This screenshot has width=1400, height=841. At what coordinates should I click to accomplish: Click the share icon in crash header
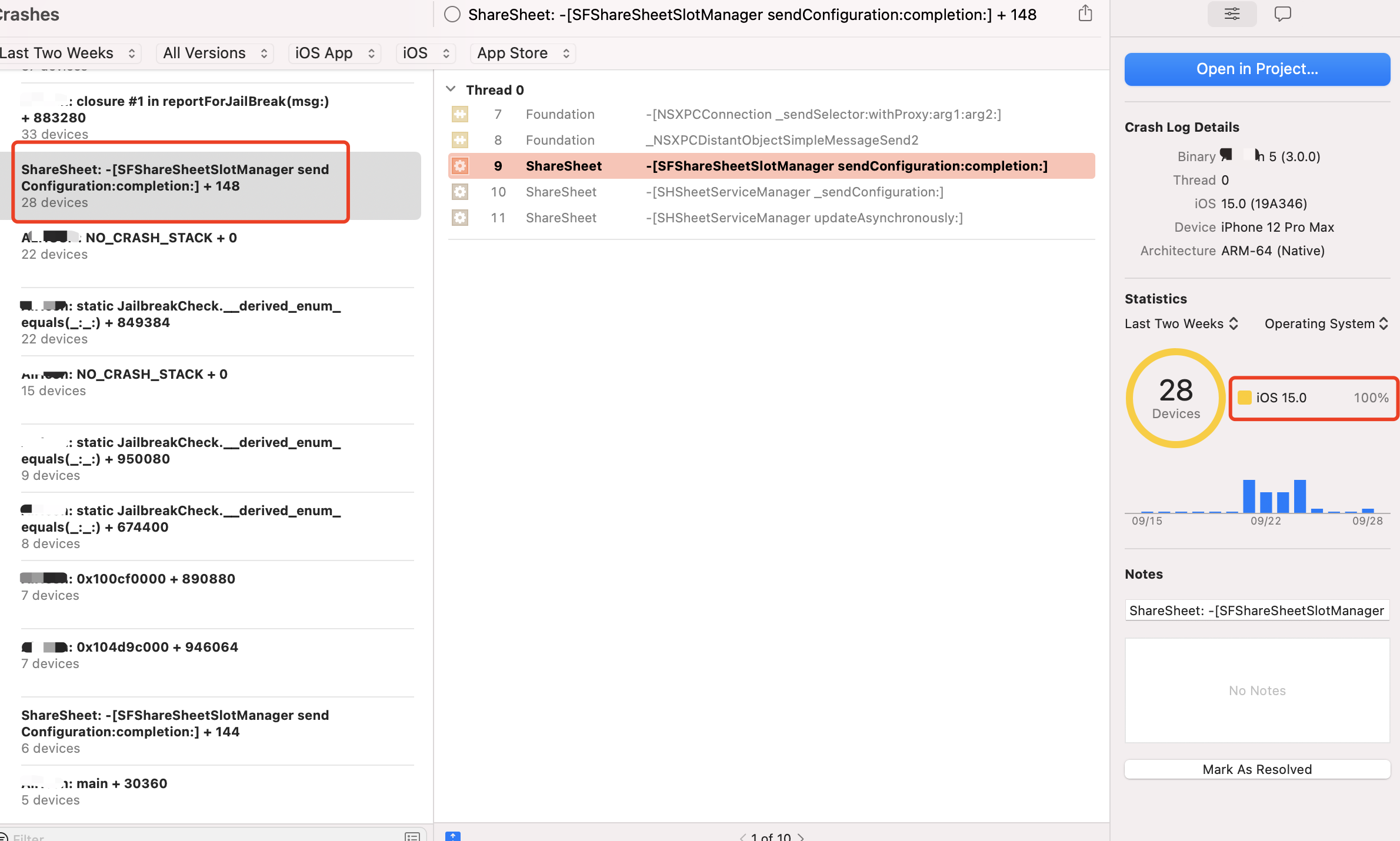click(1085, 14)
